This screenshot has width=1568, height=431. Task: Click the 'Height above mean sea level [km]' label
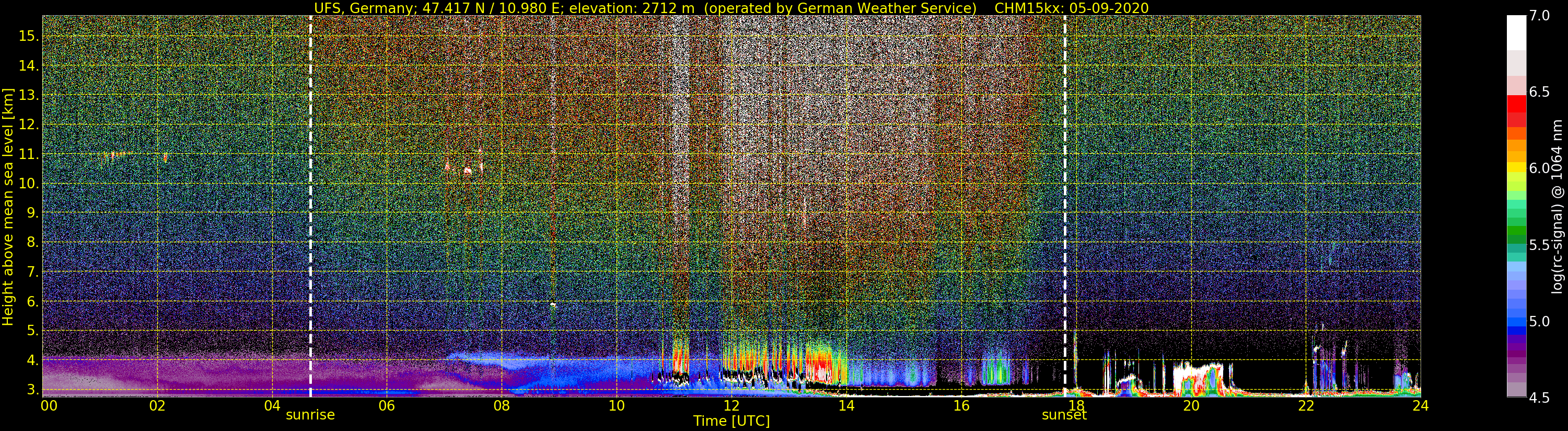[x=8, y=207]
